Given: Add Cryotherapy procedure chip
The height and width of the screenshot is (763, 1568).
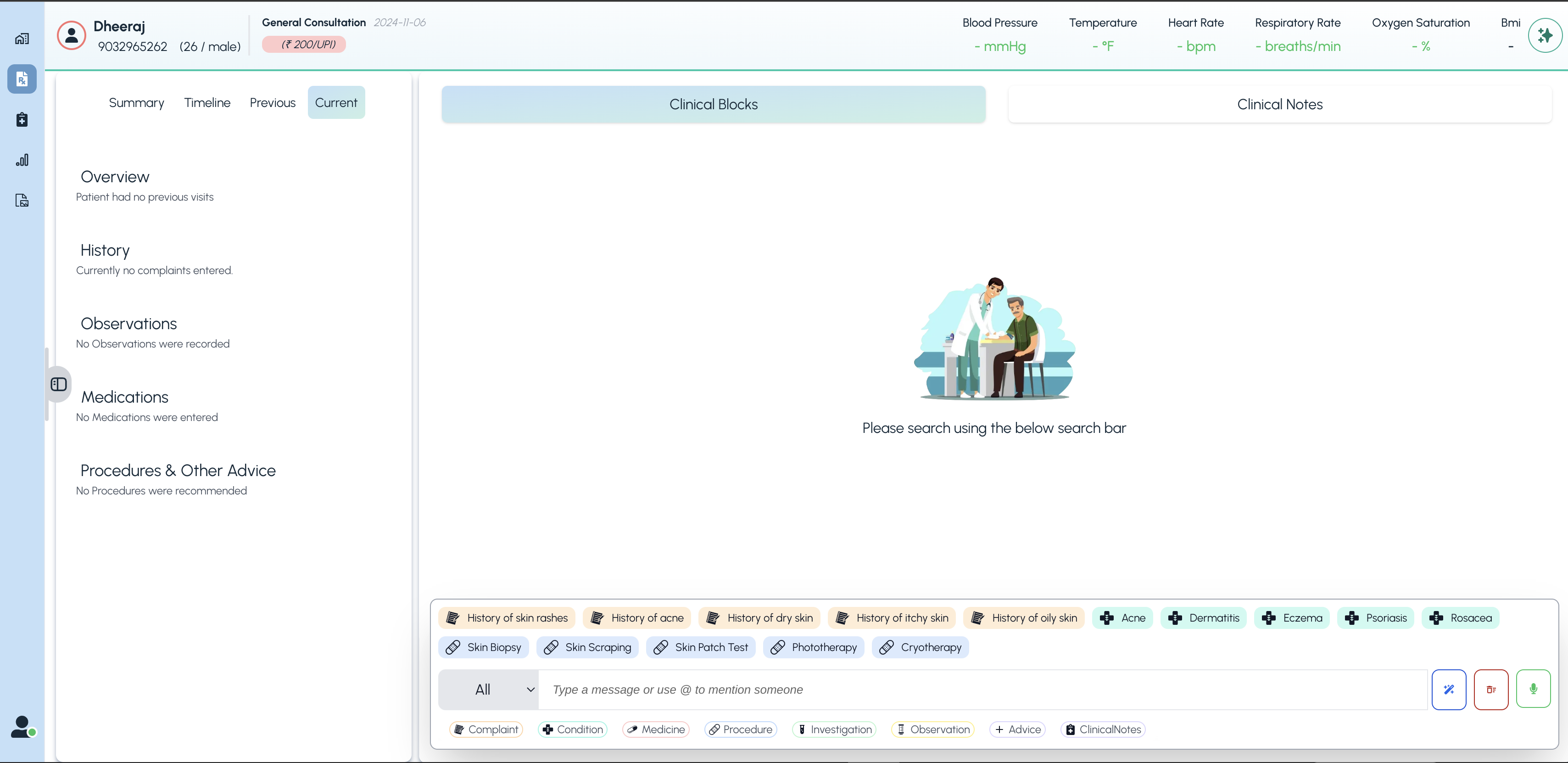Looking at the screenshot, I should coord(921,647).
